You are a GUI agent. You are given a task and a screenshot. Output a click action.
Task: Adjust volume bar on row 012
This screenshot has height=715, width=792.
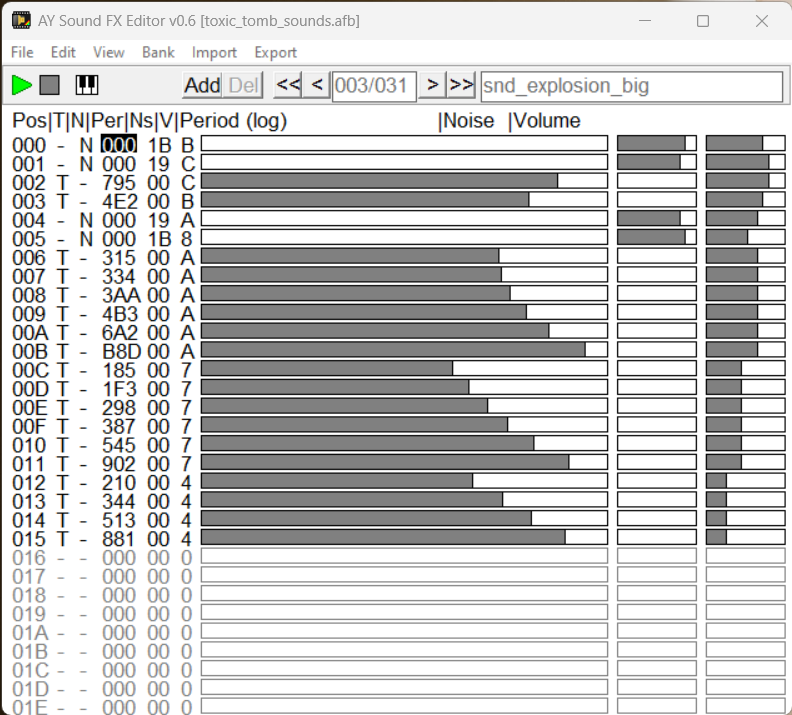(746, 481)
